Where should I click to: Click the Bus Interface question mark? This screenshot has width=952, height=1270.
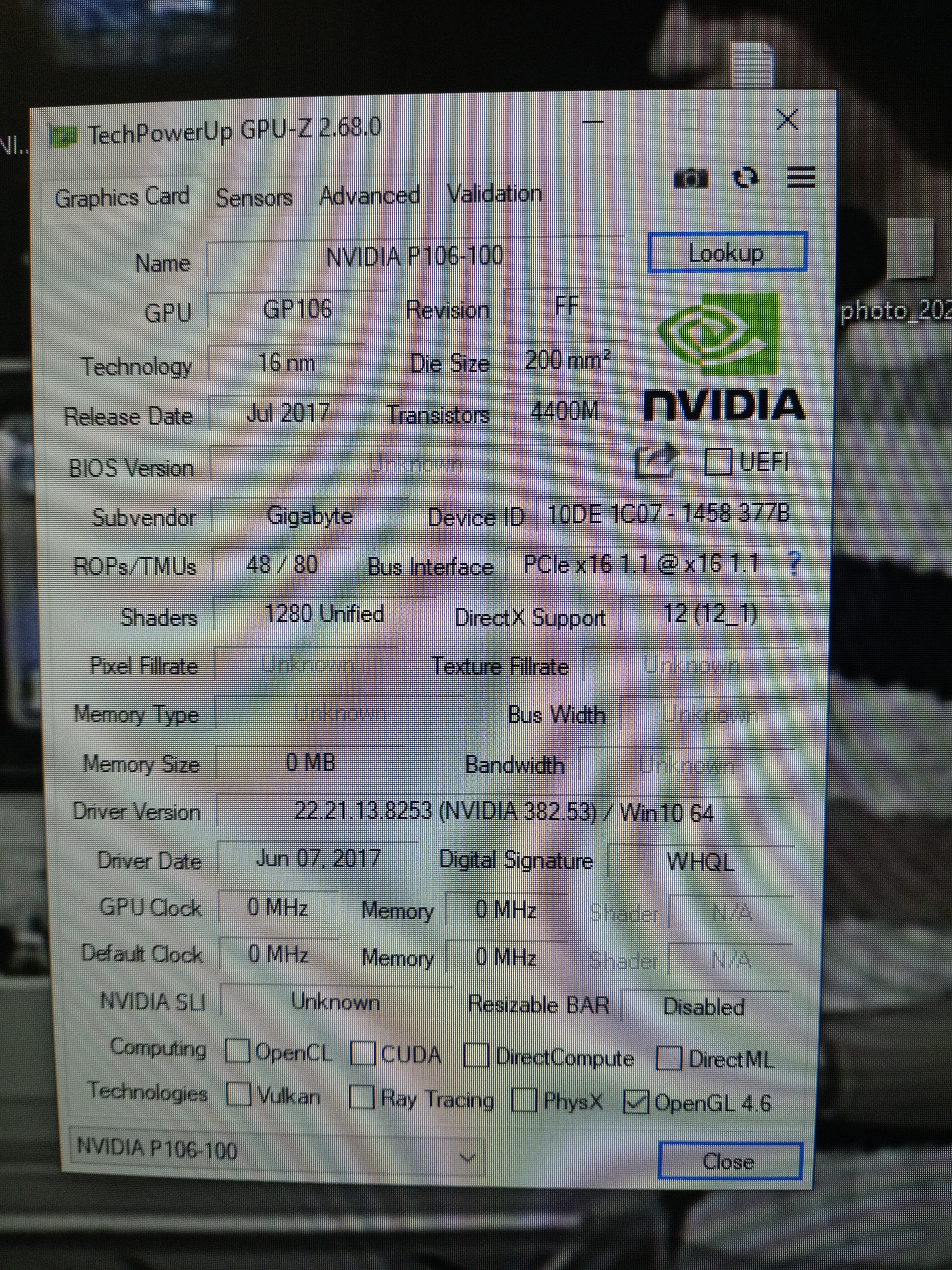(x=794, y=564)
